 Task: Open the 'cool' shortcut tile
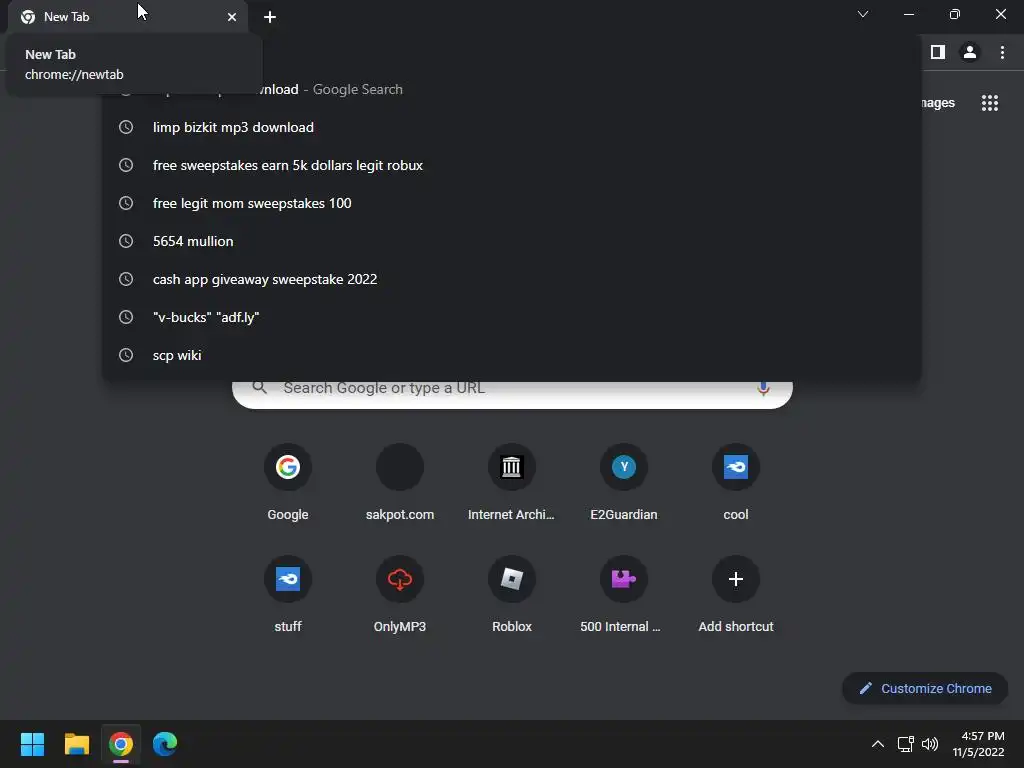click(736, 483)
